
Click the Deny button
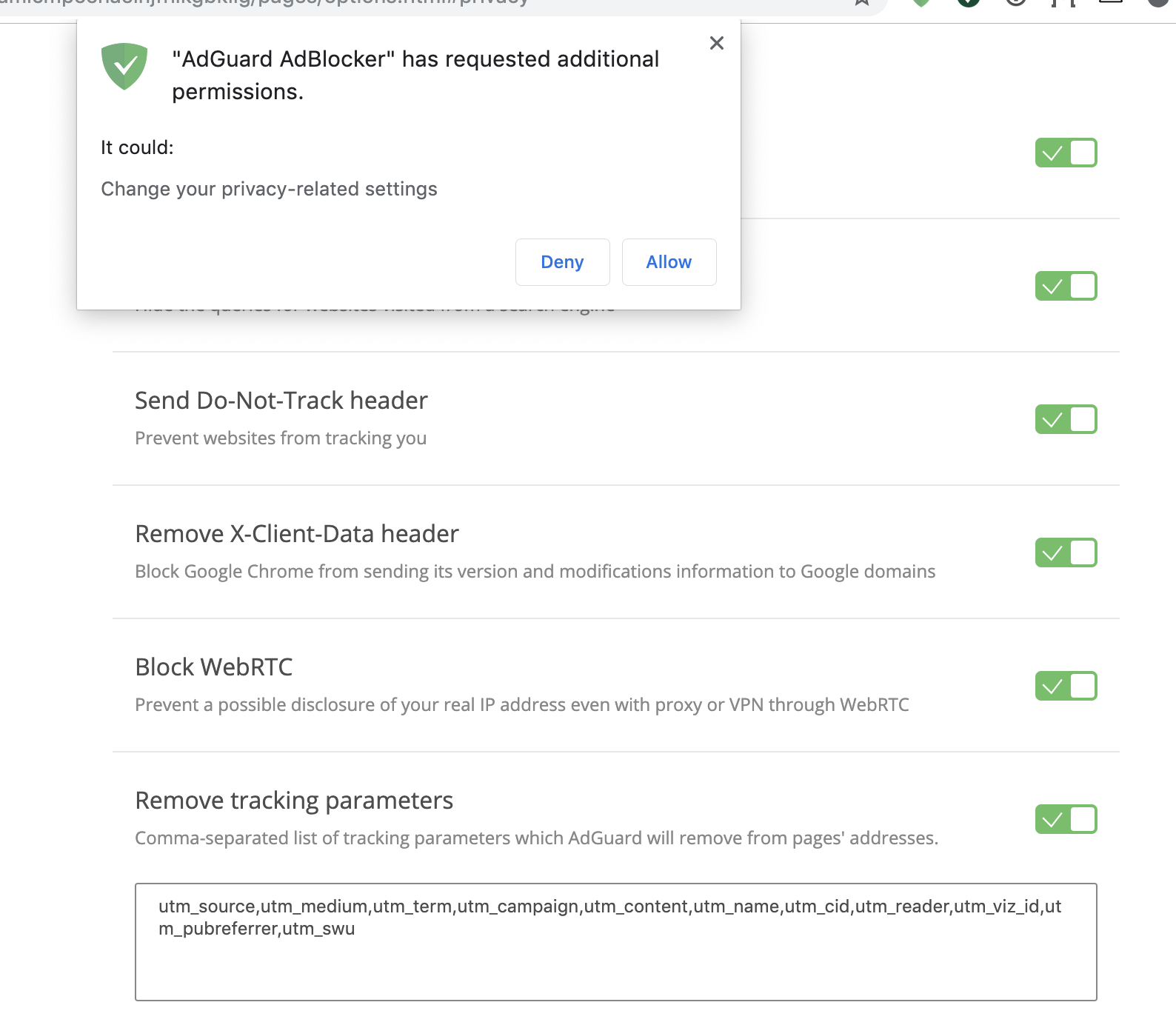(x=562, y=262)
